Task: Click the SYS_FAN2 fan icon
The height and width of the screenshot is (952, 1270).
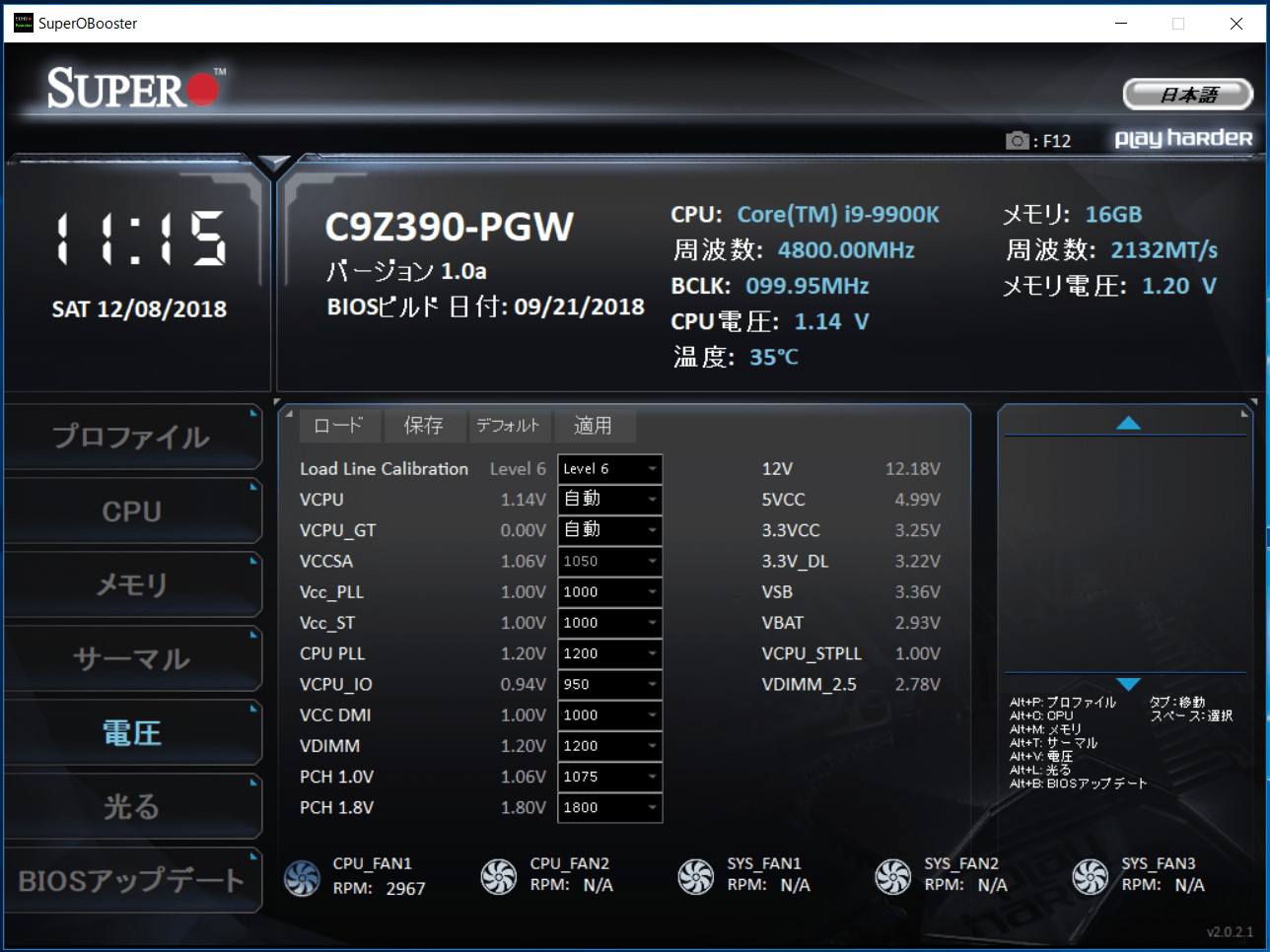Action: pyautogui.click(x=893, y=875)
